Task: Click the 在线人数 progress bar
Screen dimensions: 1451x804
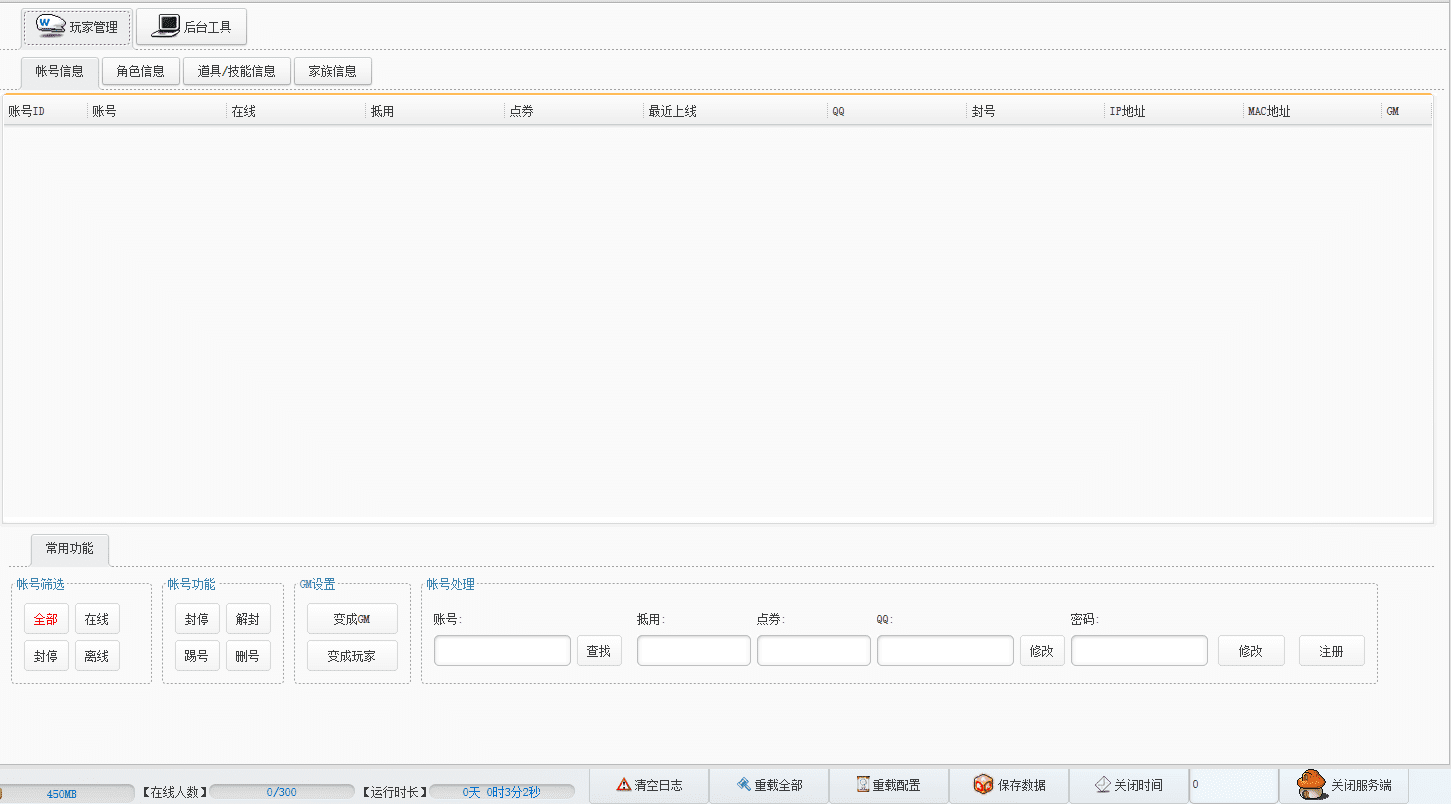Action: pyautogui.click(x=282, y=792)
